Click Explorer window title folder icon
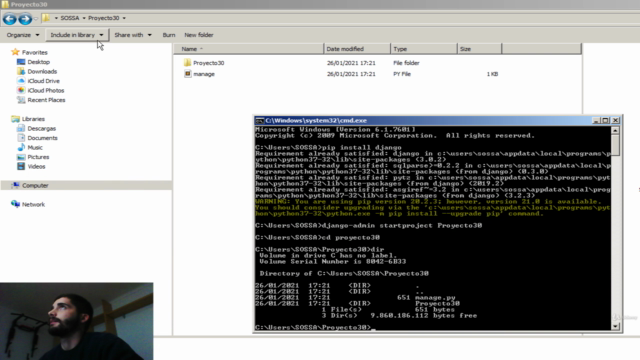Viewport: 640px width, 360px height. [x=5, y=4]
